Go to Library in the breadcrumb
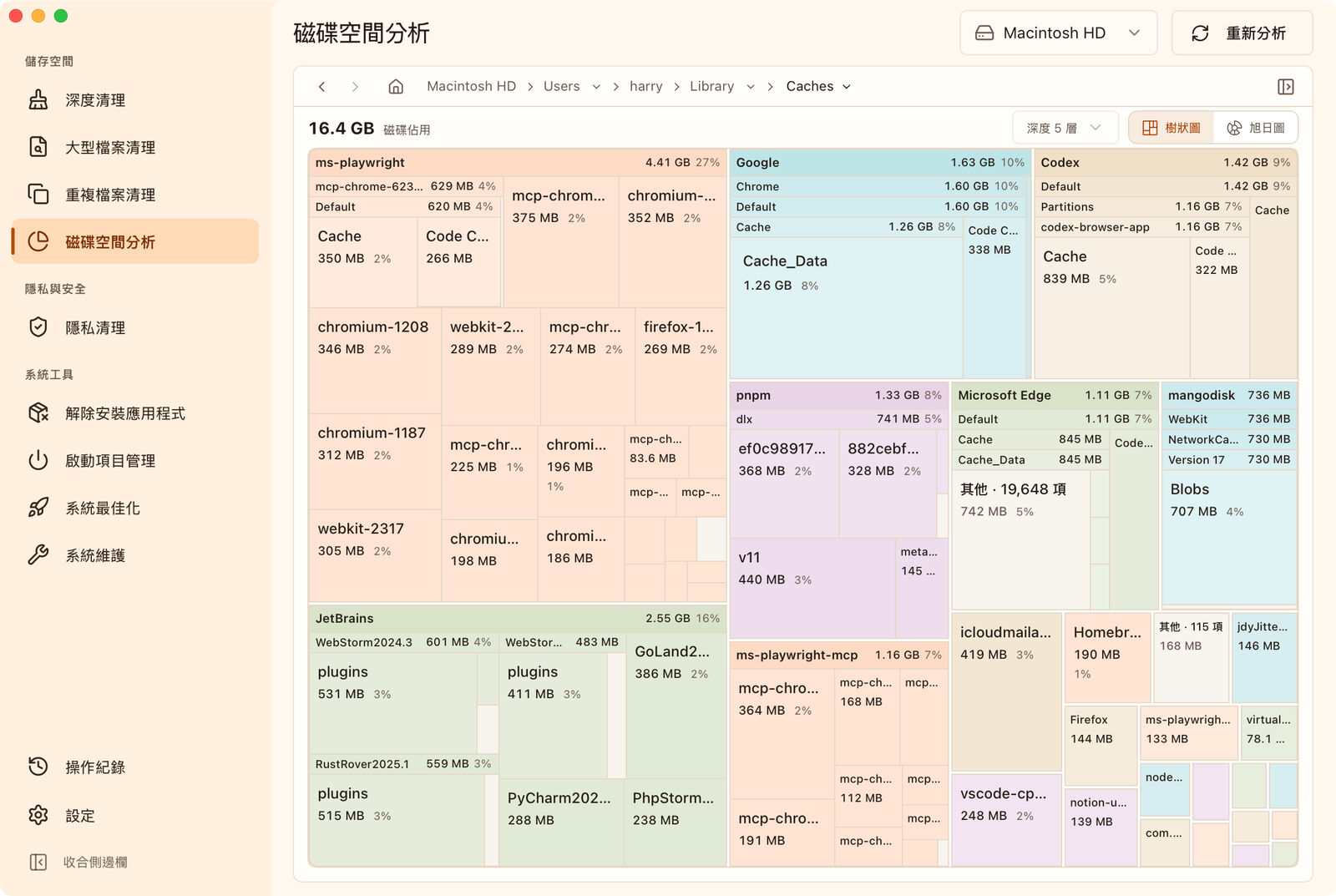 coord(711,87)
